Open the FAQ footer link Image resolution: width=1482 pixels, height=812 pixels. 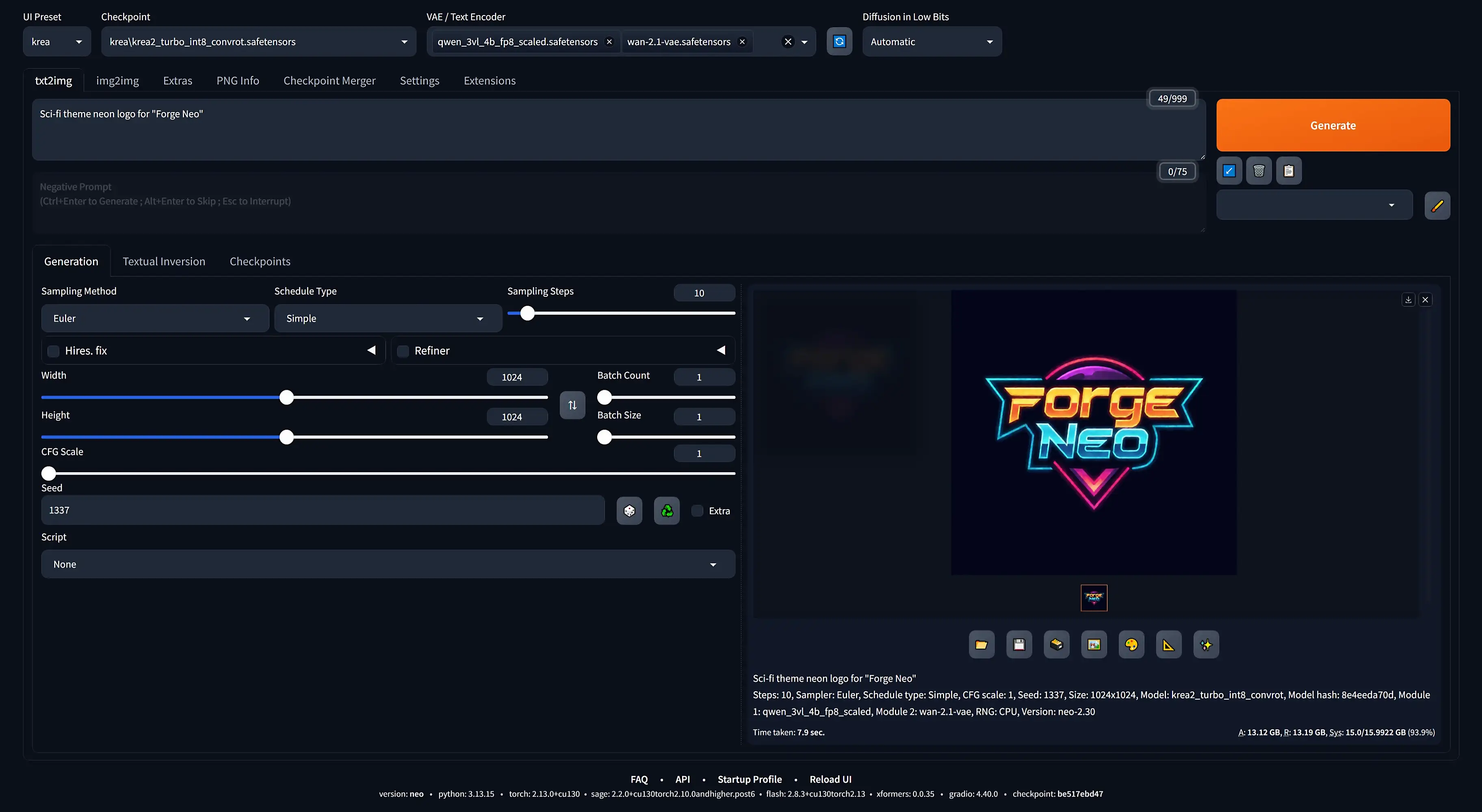coord(639,779)
